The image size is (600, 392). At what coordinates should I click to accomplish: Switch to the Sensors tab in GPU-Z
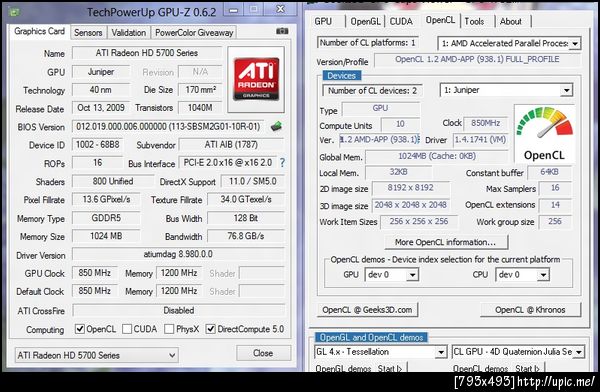tap(88, 33)
